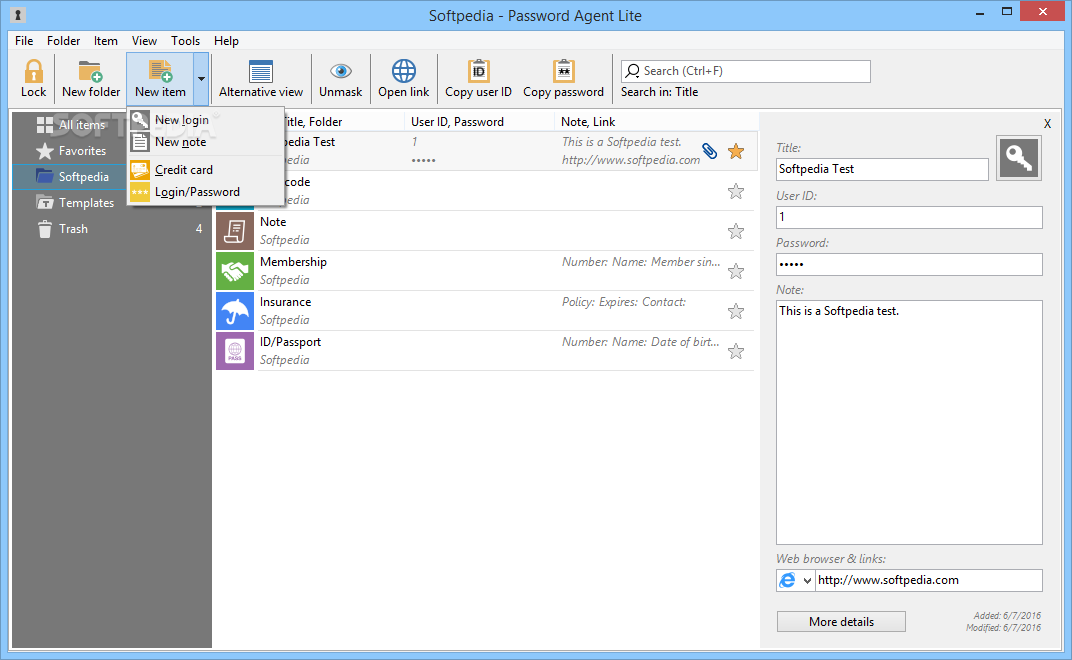Click the Membership row title
Image resolution: width=1072 pixels, height=660 pixels.
[x=293, y=262]
